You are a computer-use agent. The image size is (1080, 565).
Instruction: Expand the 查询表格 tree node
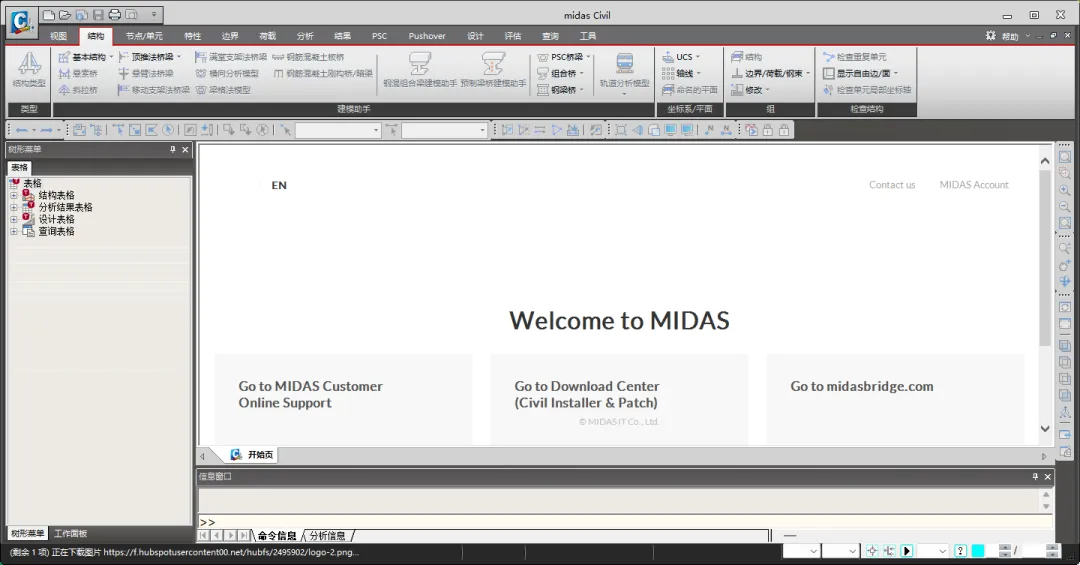click(13, 232)
